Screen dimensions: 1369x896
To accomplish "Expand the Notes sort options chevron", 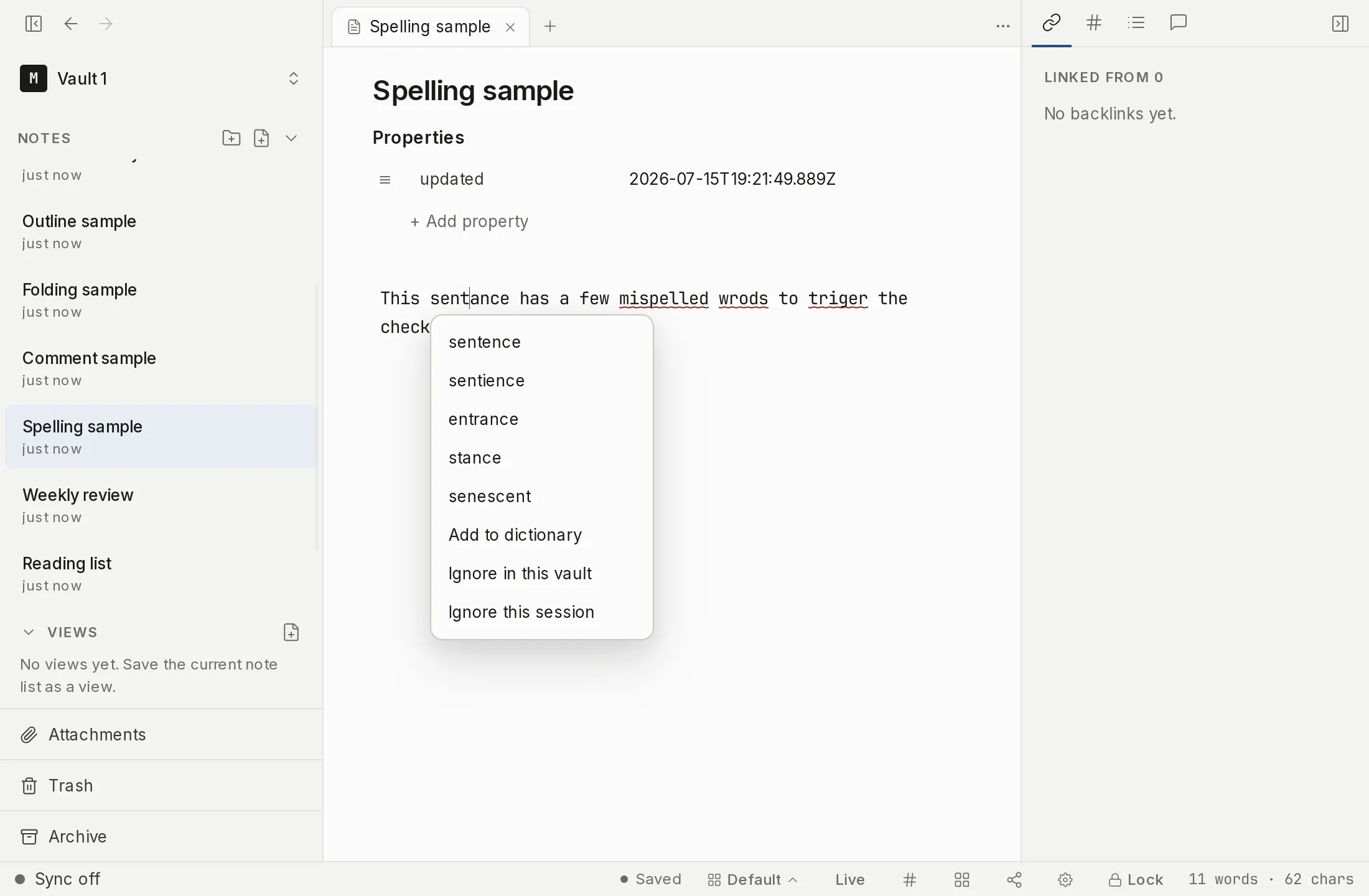I will (x=291, y=138).
